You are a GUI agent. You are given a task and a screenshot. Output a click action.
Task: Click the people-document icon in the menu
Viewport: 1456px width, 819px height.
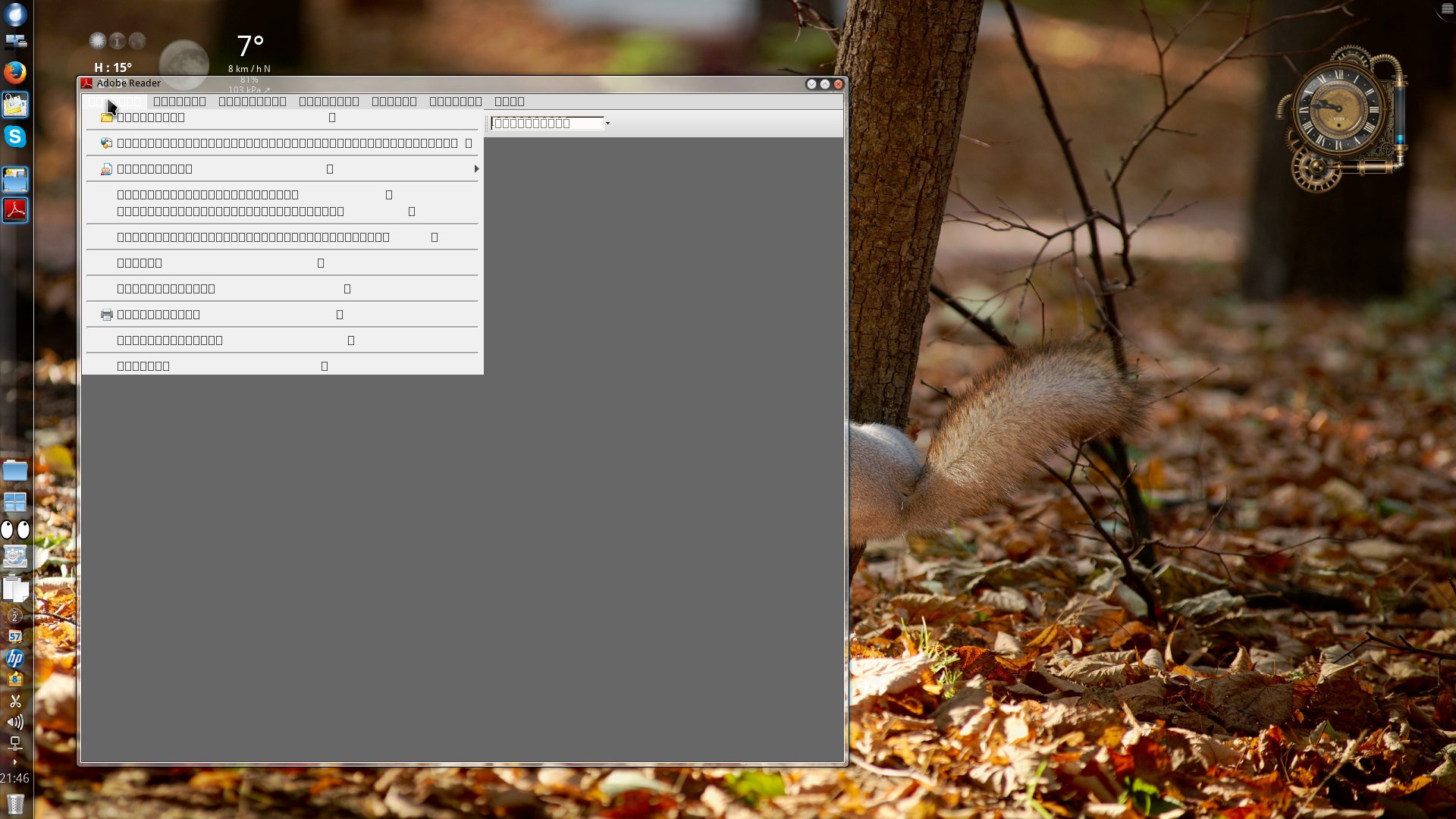point(106,169)
